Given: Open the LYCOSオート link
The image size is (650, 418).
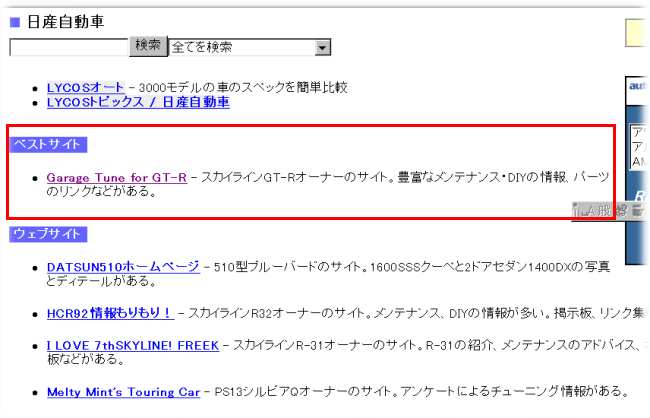Looking at the screenshot, I should tap(85, 87).
